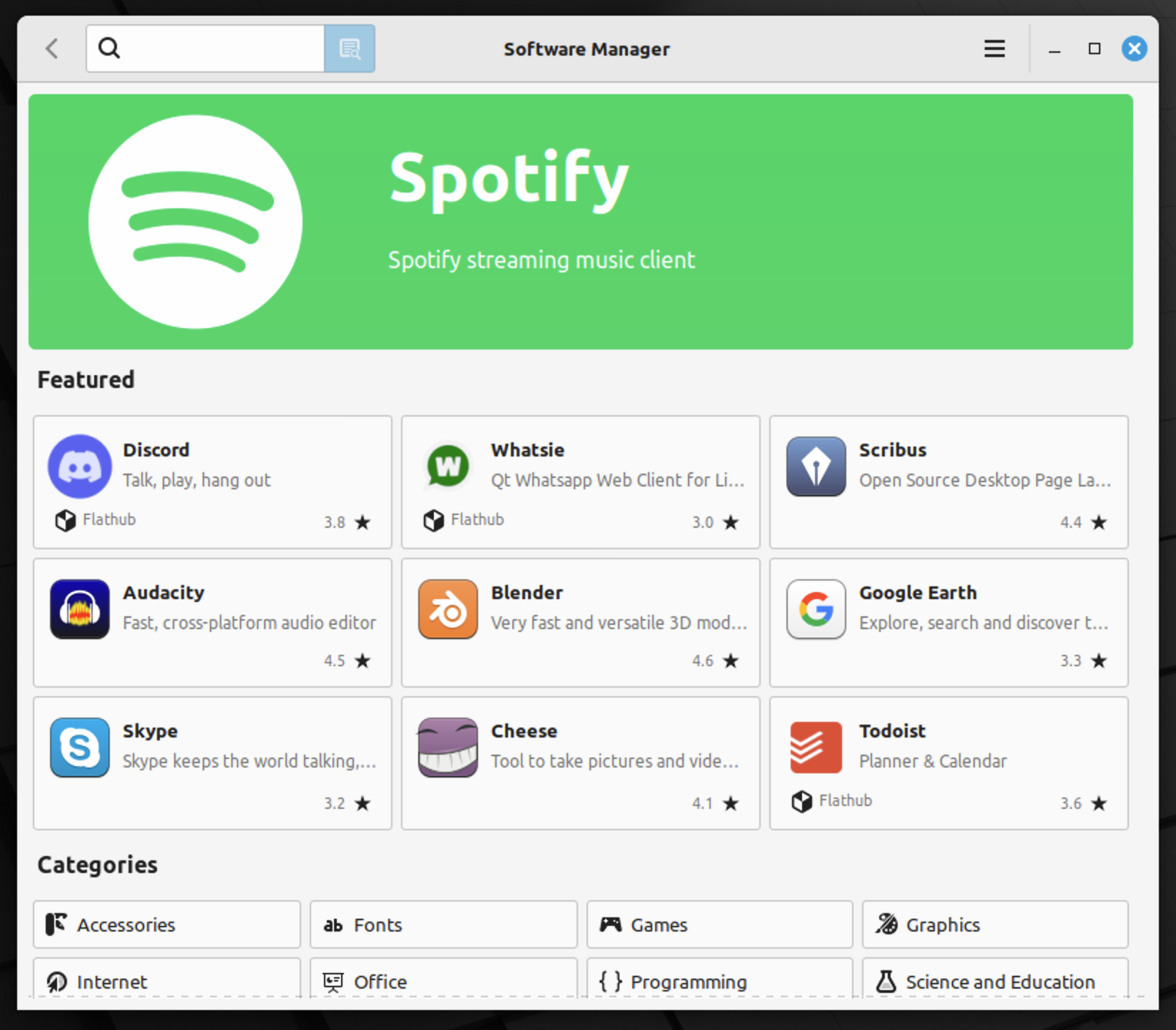1176x1030 pixels.
Task: Click 'Fast, cross-platform audio editor' text
Action: click(x=250, y=623)
